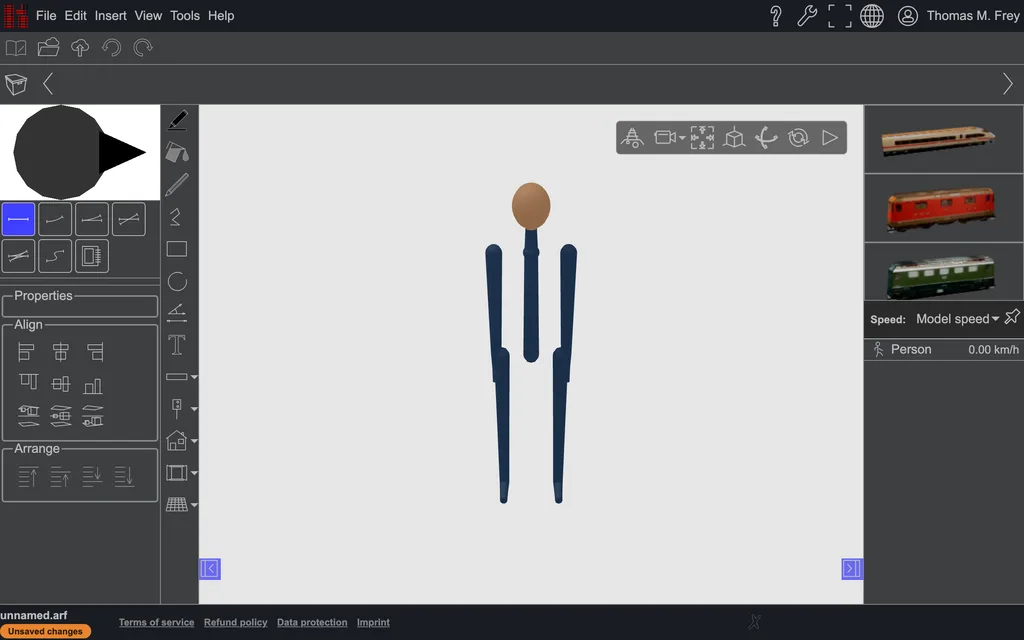Open the Refund policy link
The image size is (1024, 640).
pos(236,622)
